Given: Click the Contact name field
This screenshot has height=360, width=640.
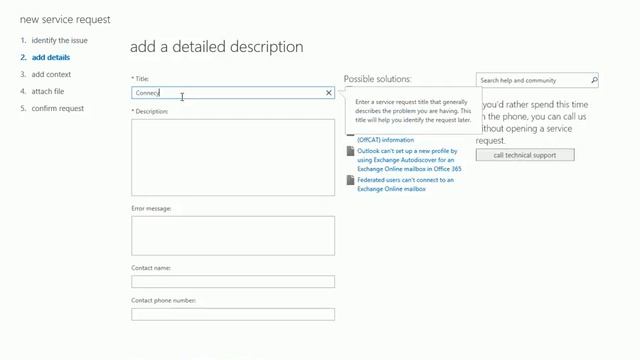Looking at the screenshot, I should coord(233,282).
